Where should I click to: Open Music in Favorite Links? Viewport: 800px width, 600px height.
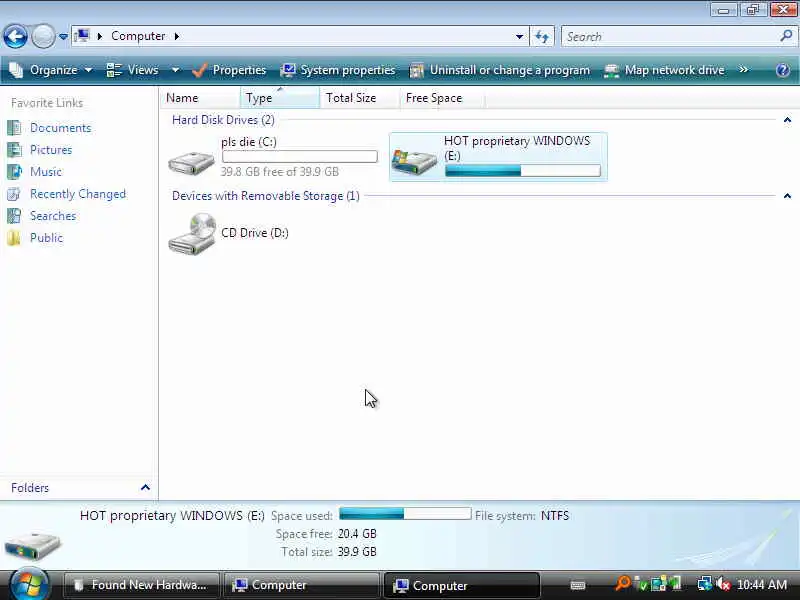coord(46,171)
